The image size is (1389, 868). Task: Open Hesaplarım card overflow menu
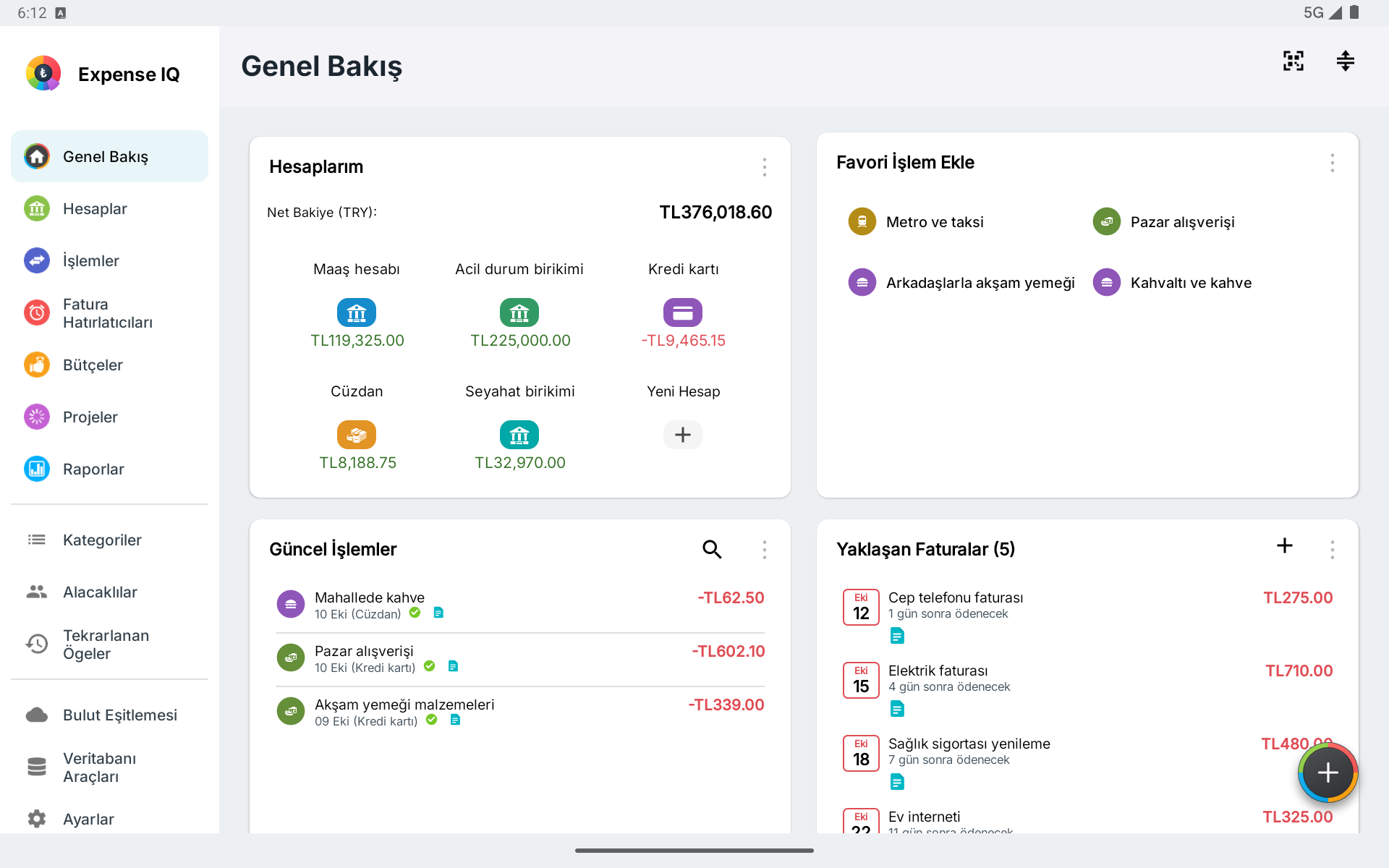(x=764, y=167)
